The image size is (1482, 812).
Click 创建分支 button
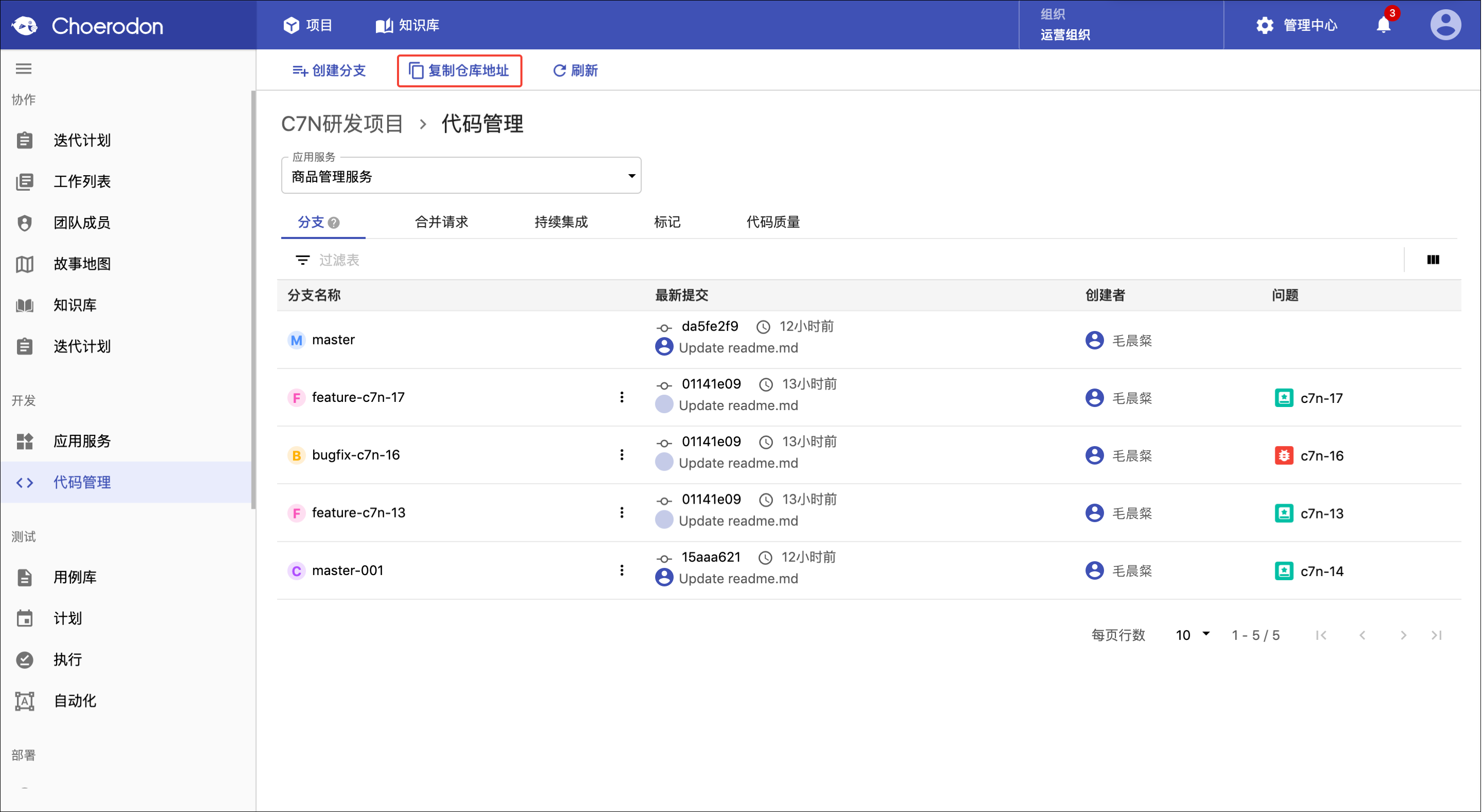(329, 71)
